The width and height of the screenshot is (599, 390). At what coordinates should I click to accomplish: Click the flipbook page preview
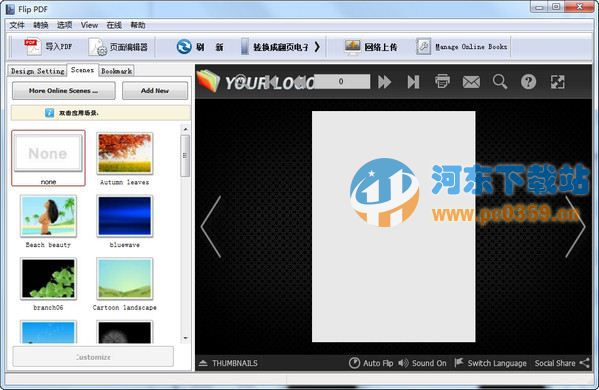click(393, 227)
